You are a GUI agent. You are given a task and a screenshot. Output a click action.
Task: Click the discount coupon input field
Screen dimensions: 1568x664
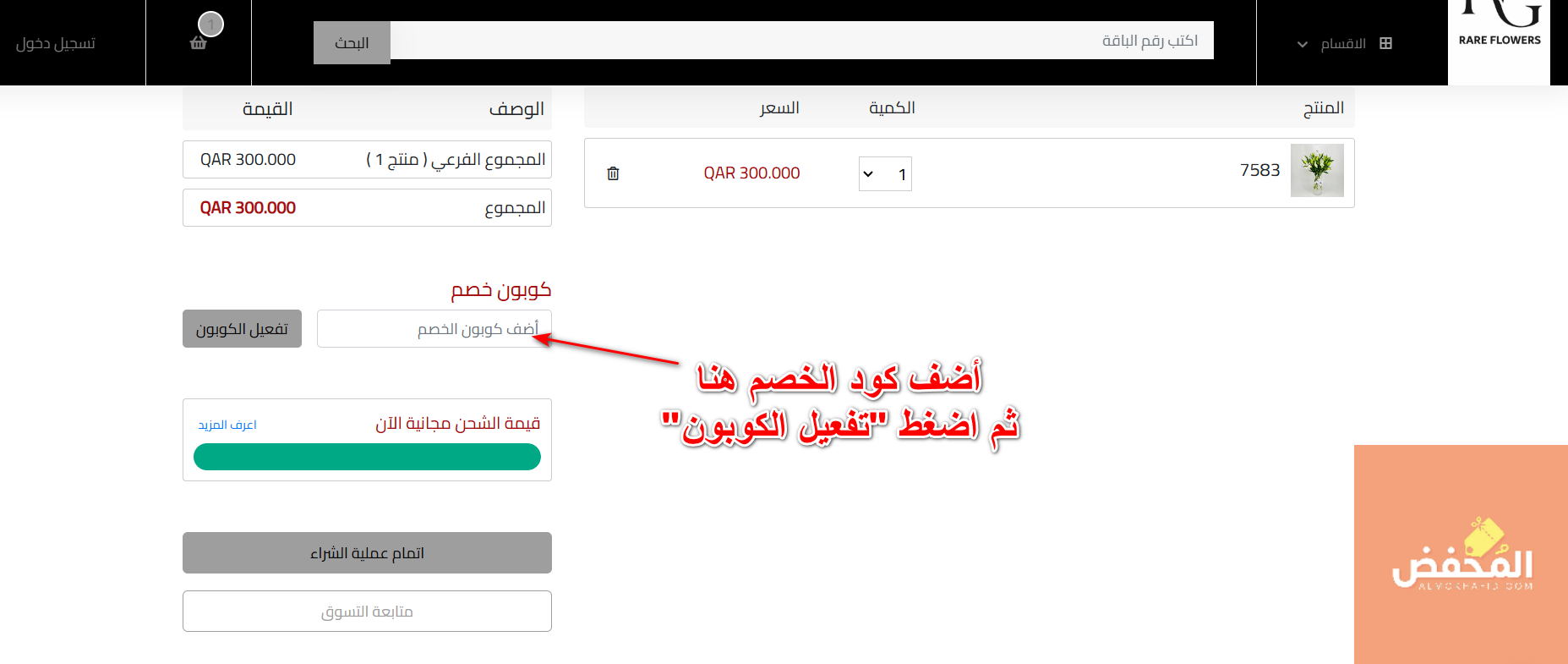click(434, 329)
